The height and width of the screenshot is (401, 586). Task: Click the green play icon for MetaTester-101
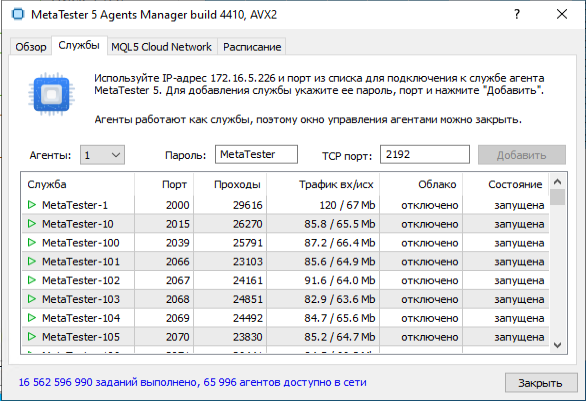(32, 261)
